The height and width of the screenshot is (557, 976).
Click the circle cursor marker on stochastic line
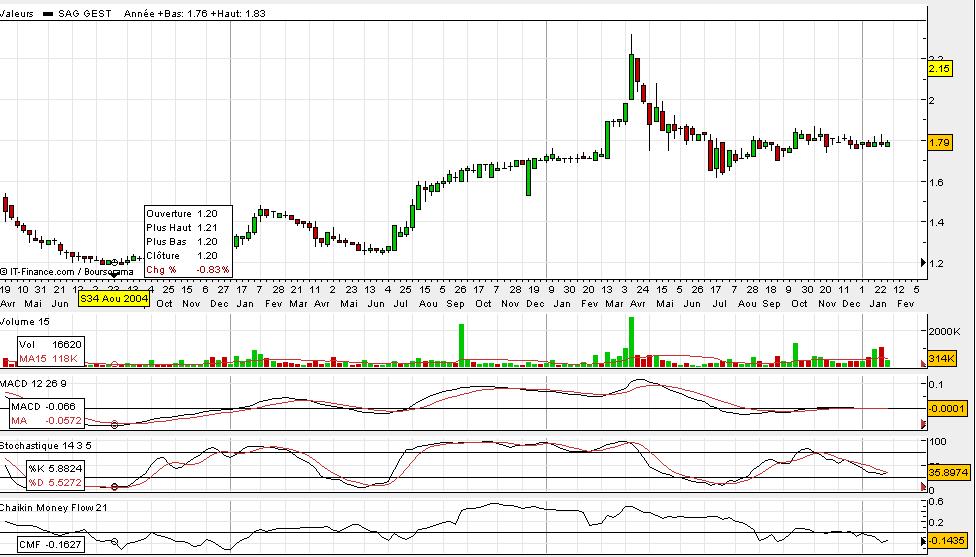click(x=114, y=487)
